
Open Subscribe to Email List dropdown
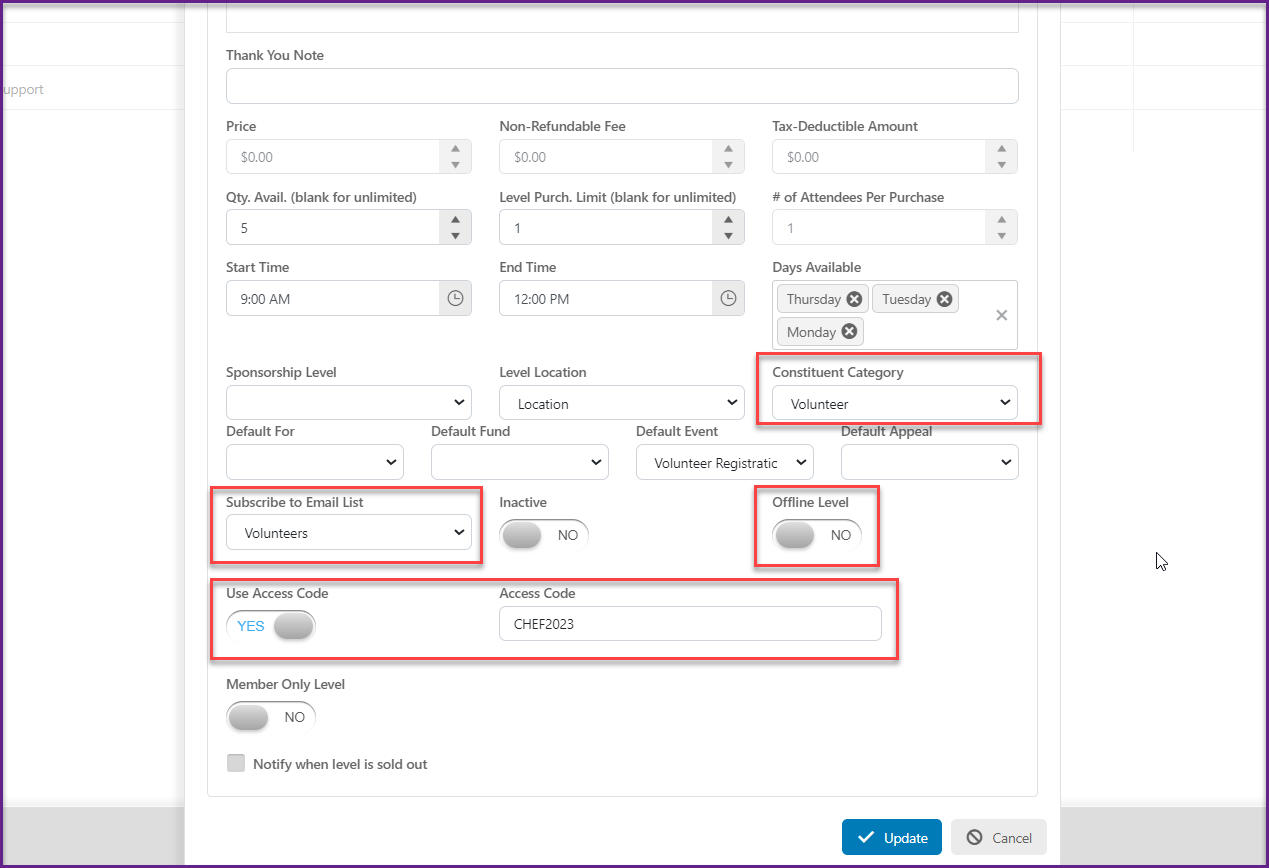click(349, 533)
